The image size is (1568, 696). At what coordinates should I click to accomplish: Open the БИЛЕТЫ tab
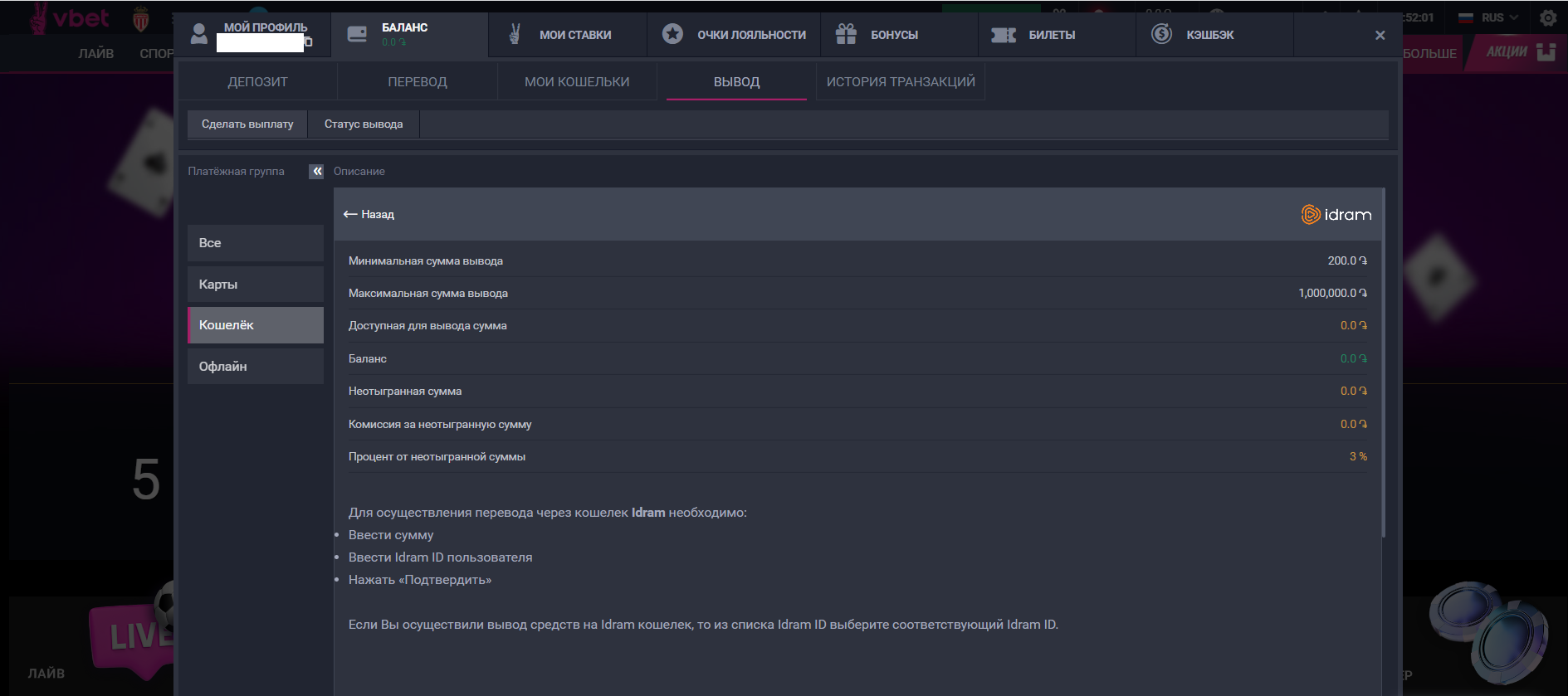click(x=1058, y=35)
